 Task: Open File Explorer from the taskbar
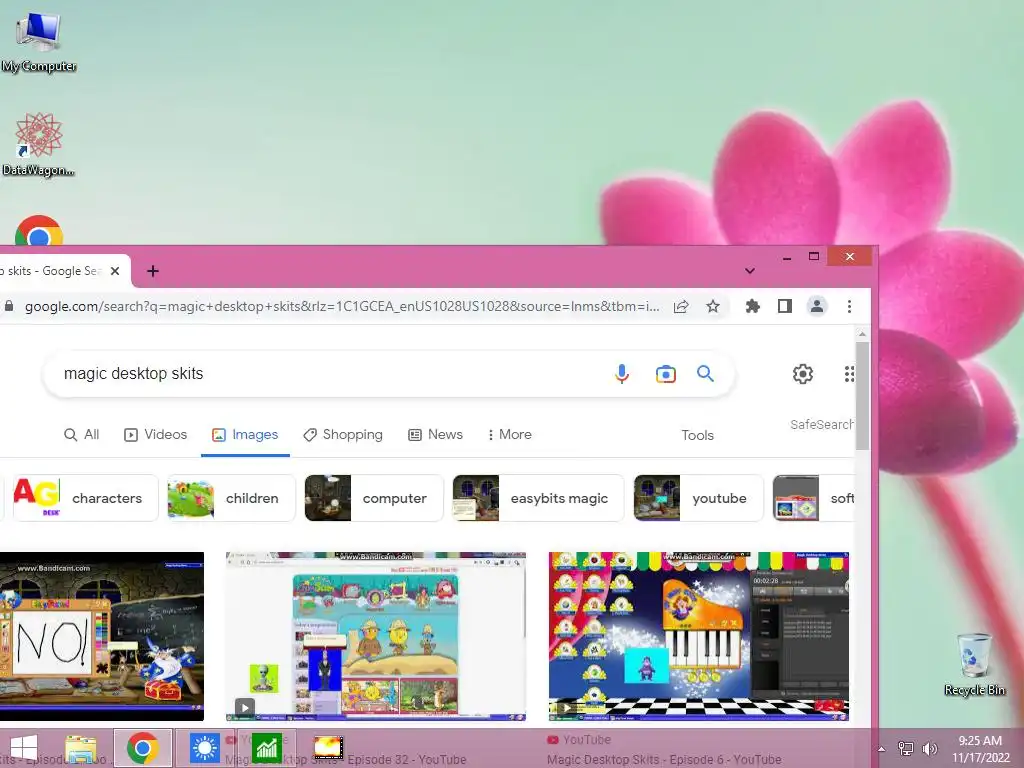[82, 748]
